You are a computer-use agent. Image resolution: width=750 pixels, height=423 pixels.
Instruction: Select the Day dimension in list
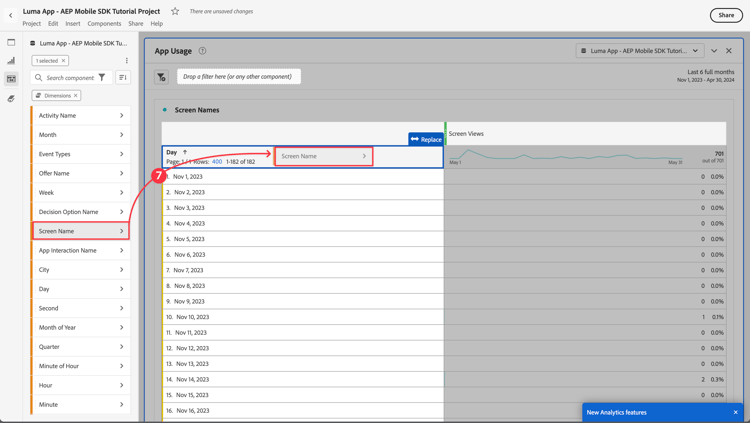[x=80, y=289]
